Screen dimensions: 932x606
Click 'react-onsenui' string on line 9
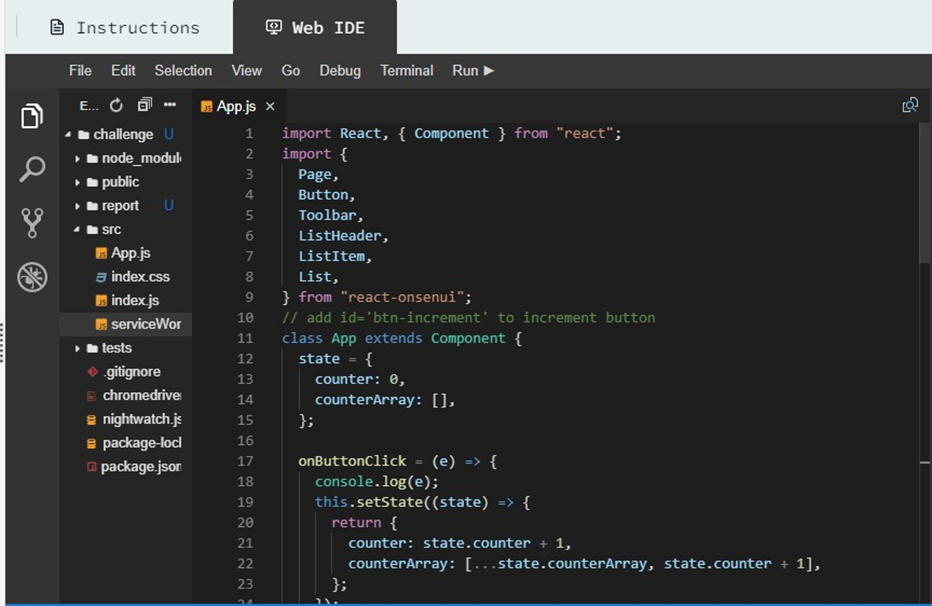[401, 297]
